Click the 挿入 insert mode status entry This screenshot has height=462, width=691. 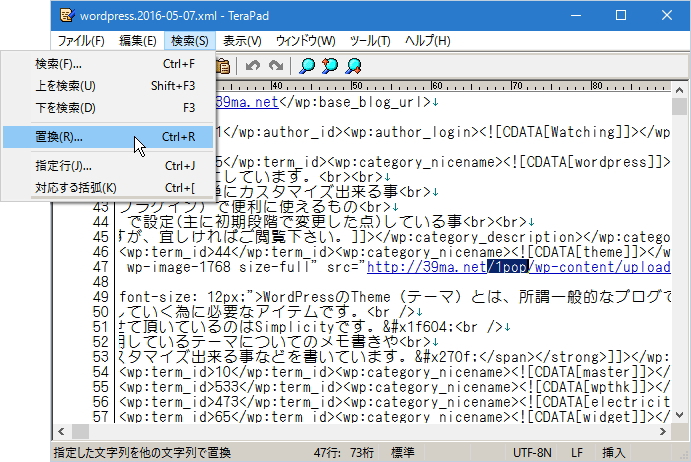pos(613,453)
